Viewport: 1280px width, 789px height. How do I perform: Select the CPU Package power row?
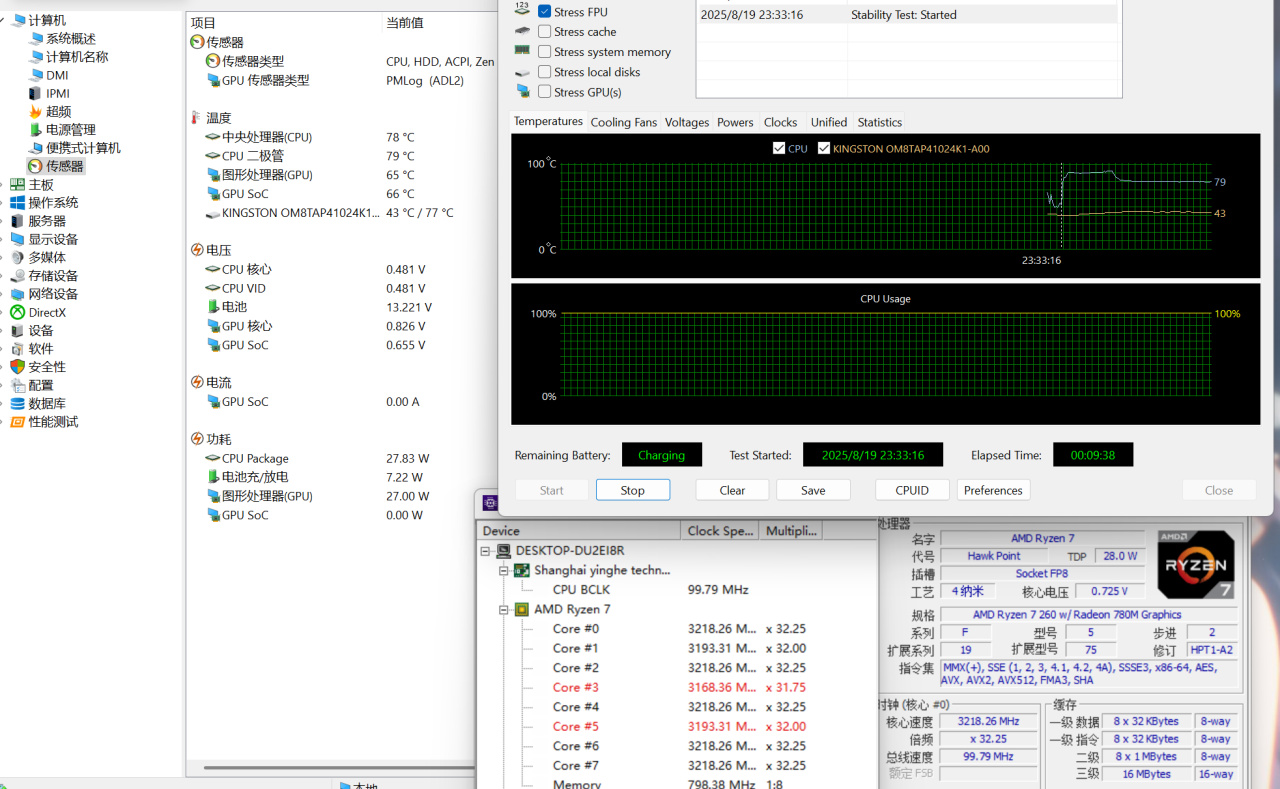(340, 458)
